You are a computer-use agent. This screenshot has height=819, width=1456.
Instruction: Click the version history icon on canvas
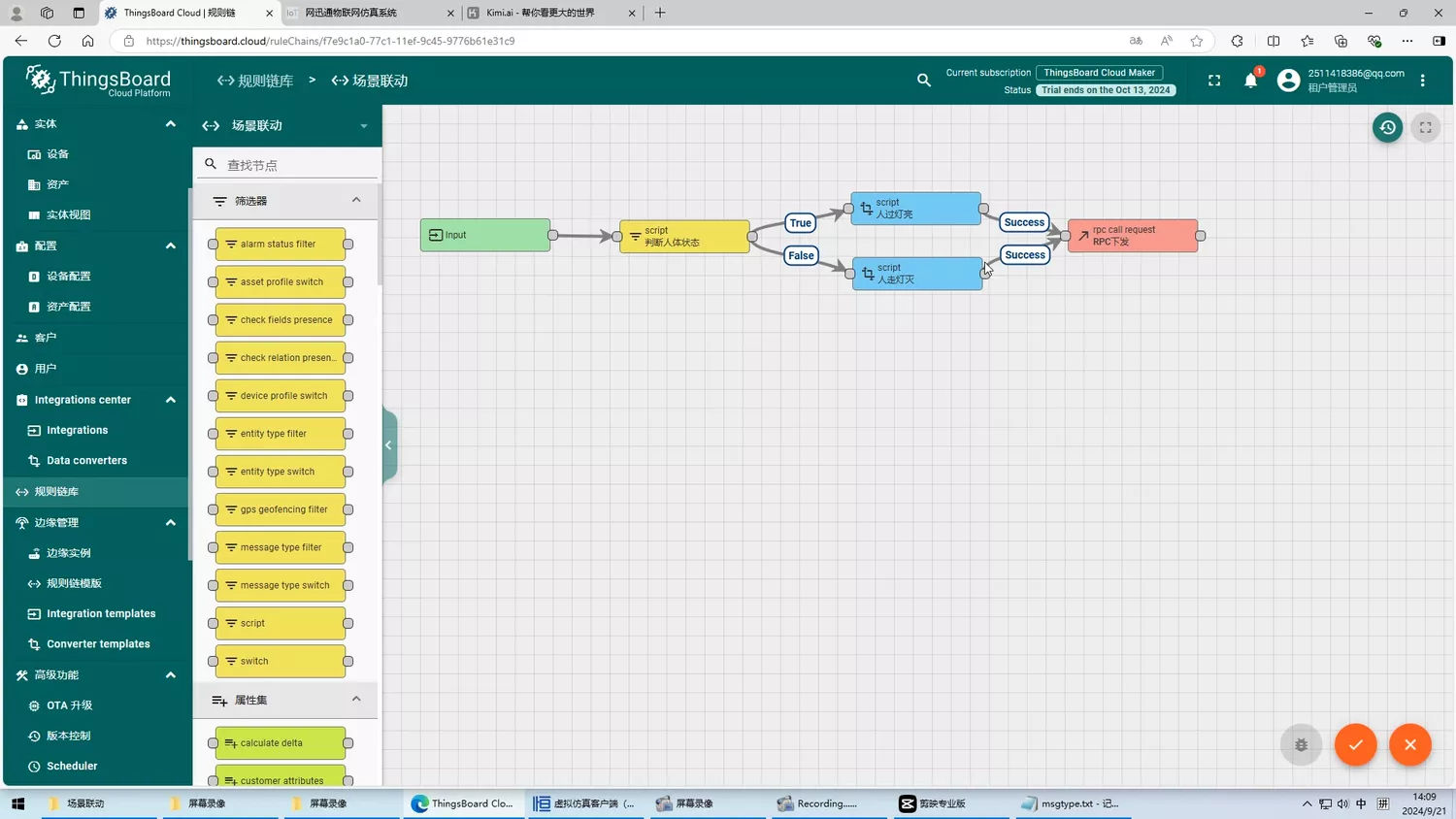1387,127
